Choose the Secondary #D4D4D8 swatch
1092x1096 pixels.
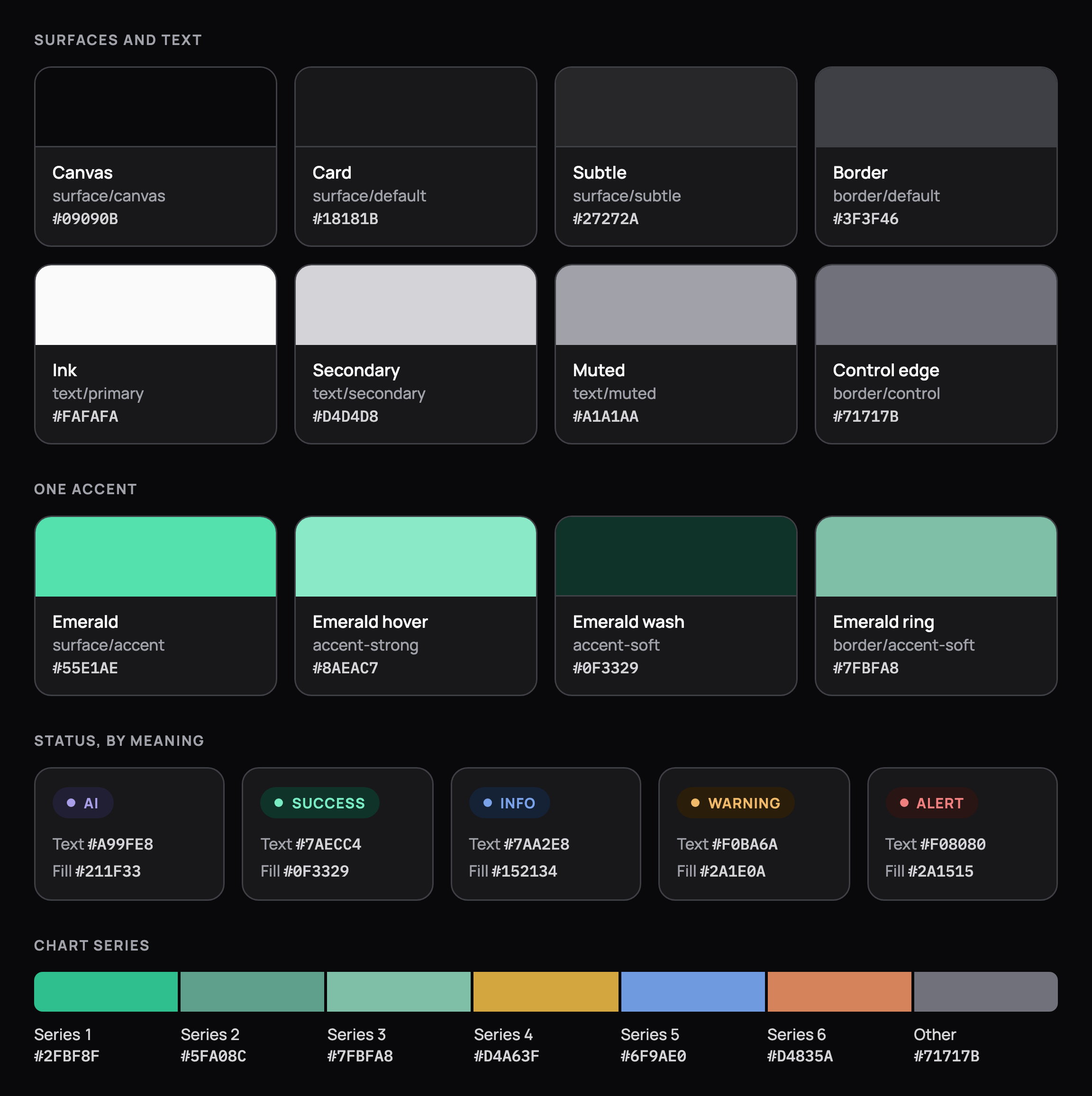416,305
